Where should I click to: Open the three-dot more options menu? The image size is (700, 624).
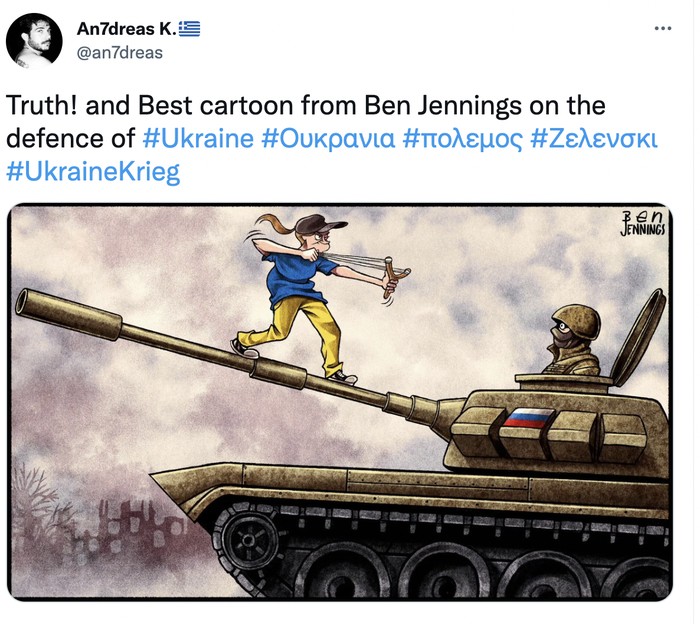pos(662,29)
